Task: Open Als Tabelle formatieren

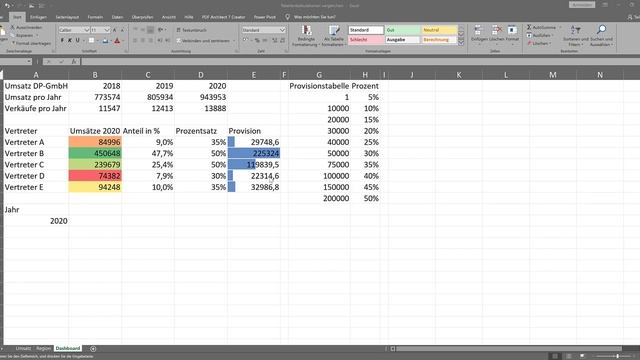Action: coord(333,36)
